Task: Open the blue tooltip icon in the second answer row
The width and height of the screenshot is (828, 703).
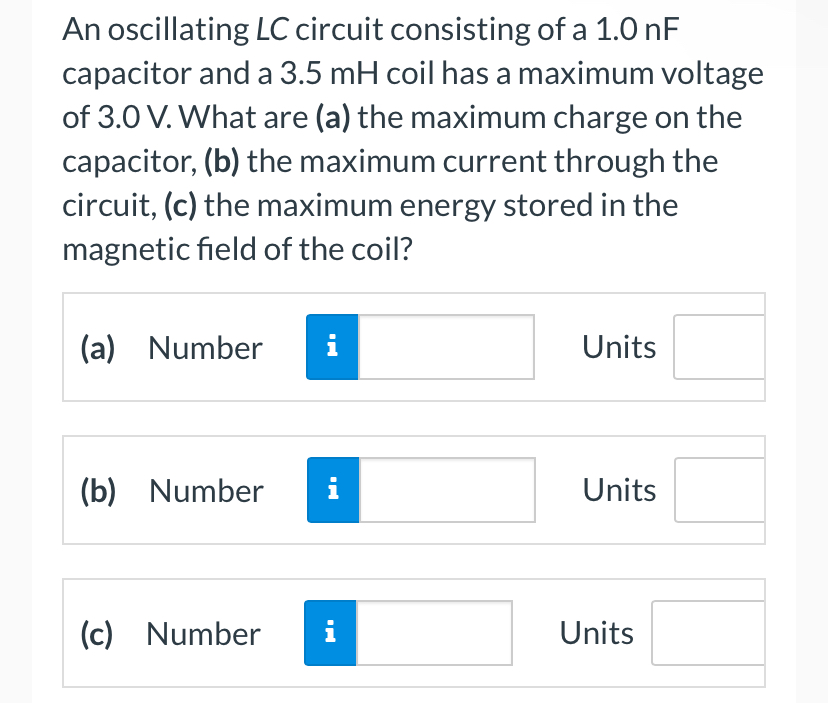Action: point(331,490)
